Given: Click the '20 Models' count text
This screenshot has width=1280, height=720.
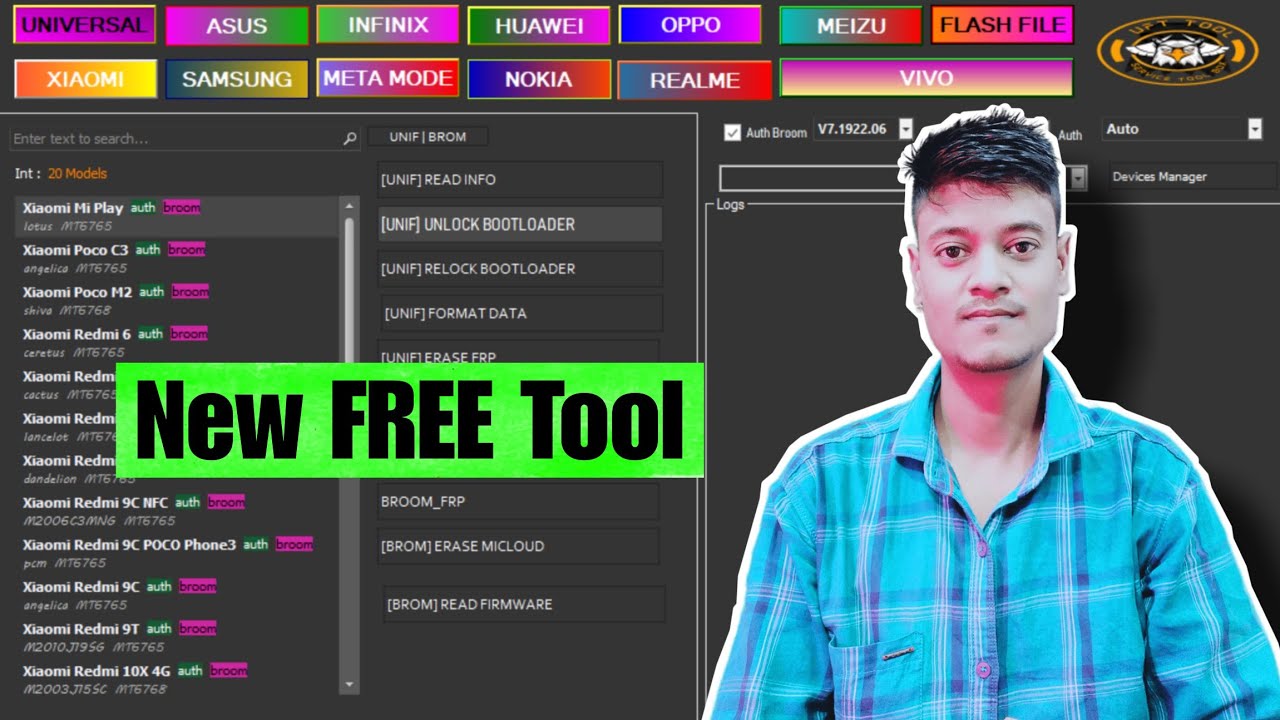Looking at the screenshot, I should [x=77, y=173].
